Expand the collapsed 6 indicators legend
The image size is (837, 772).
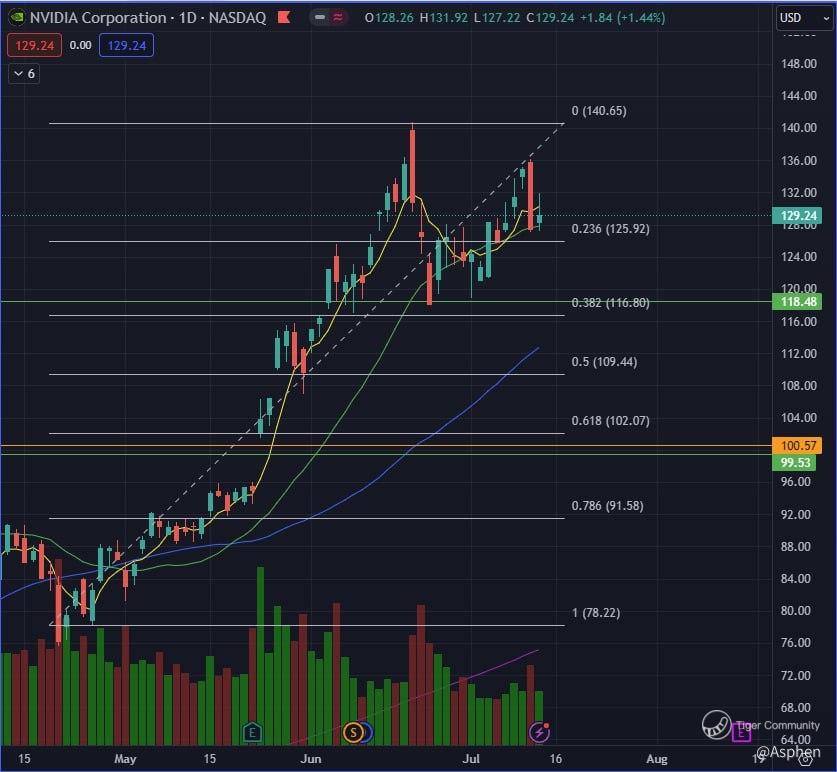coord(24,74)
